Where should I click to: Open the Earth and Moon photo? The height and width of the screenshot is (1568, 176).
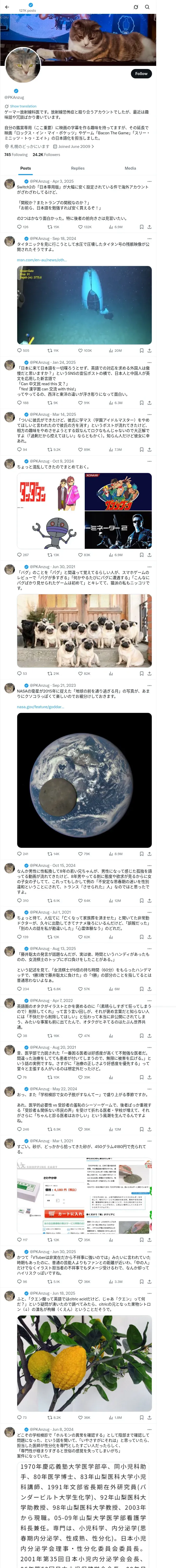tap(84, 780)
